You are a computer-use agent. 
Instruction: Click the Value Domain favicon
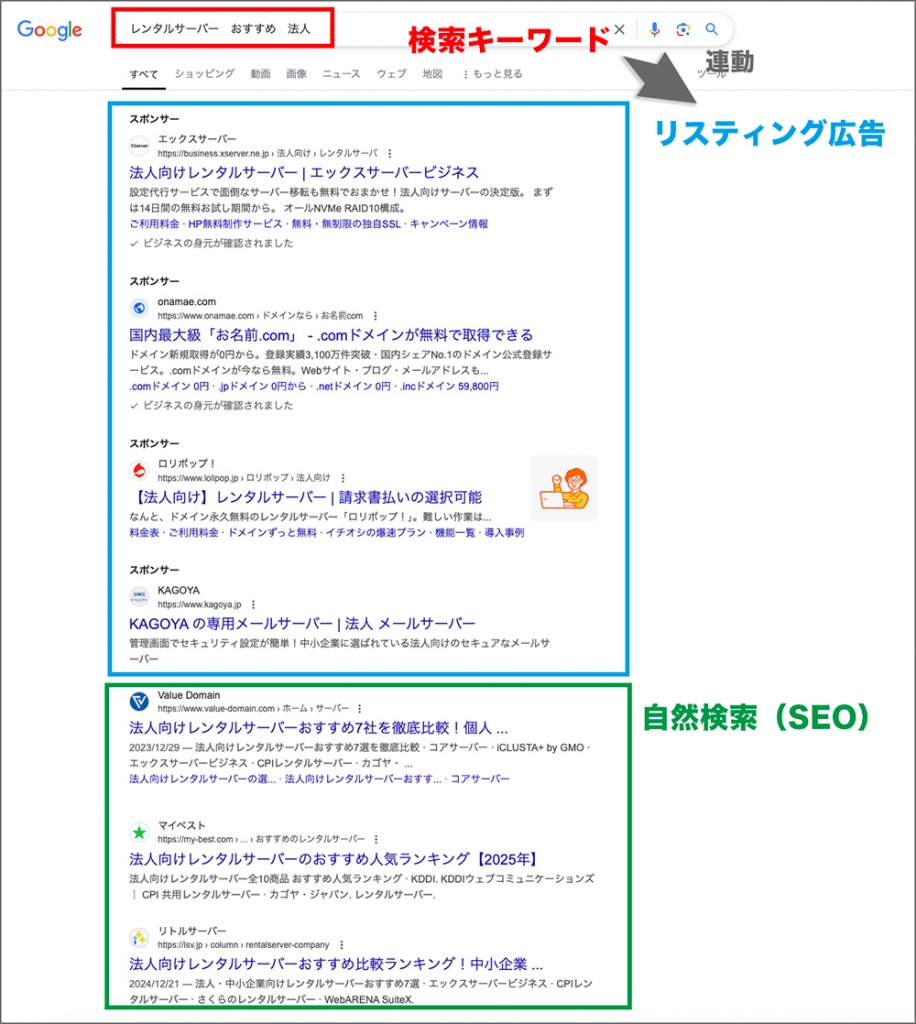click(139, 701)
